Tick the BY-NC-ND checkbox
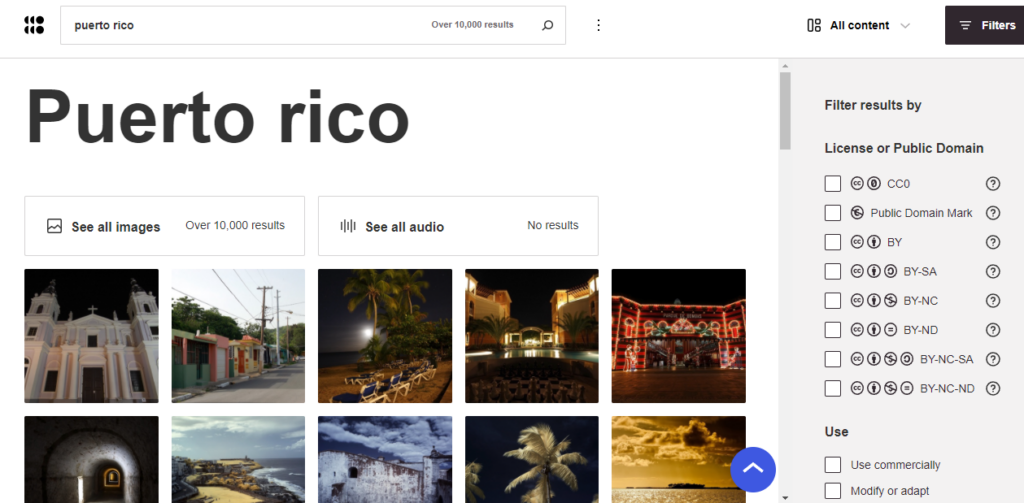Viewport: 1024px width, 503px height. pyautogui.click(x=833, y=389)
